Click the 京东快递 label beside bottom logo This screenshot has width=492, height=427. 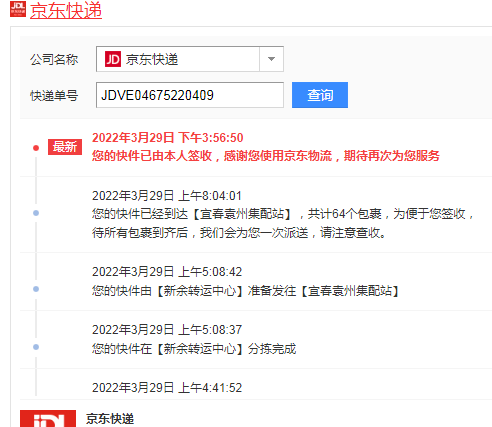point(110,419)
